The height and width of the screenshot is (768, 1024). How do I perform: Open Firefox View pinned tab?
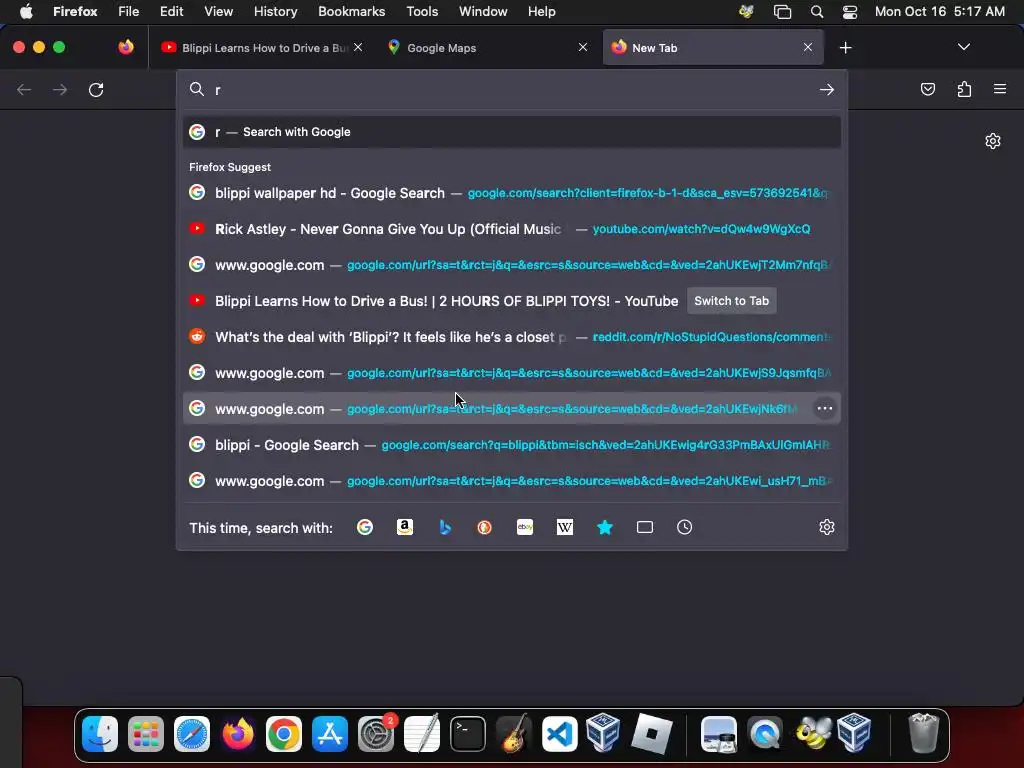126,47
